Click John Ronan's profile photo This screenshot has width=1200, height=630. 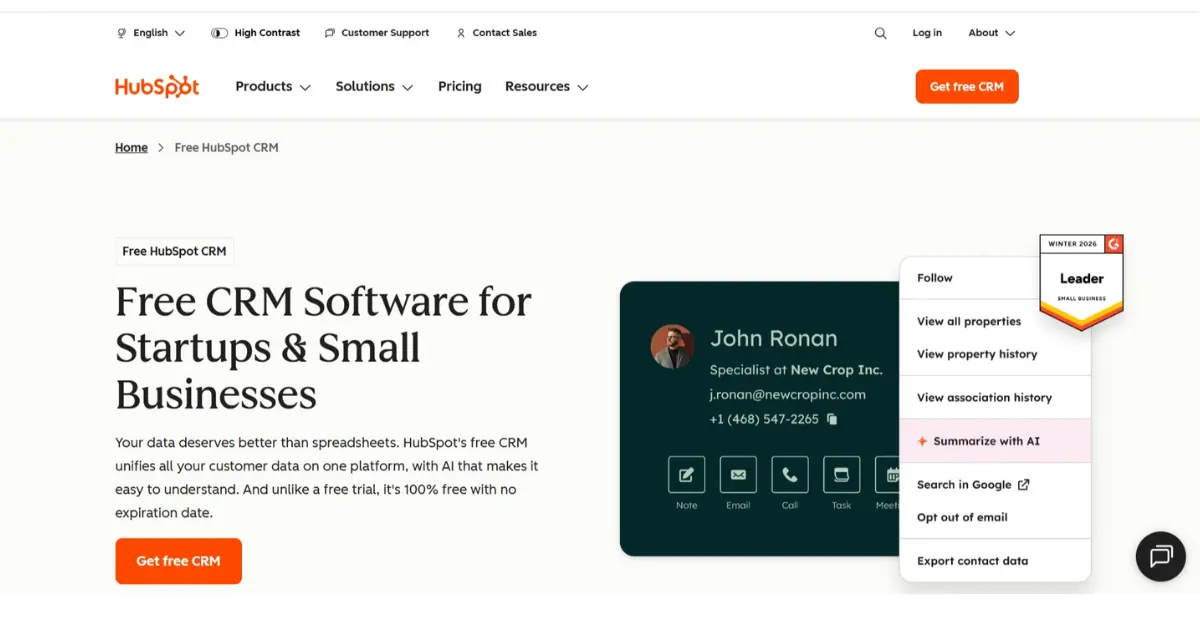pyautogui.click(x=672, y=346)
